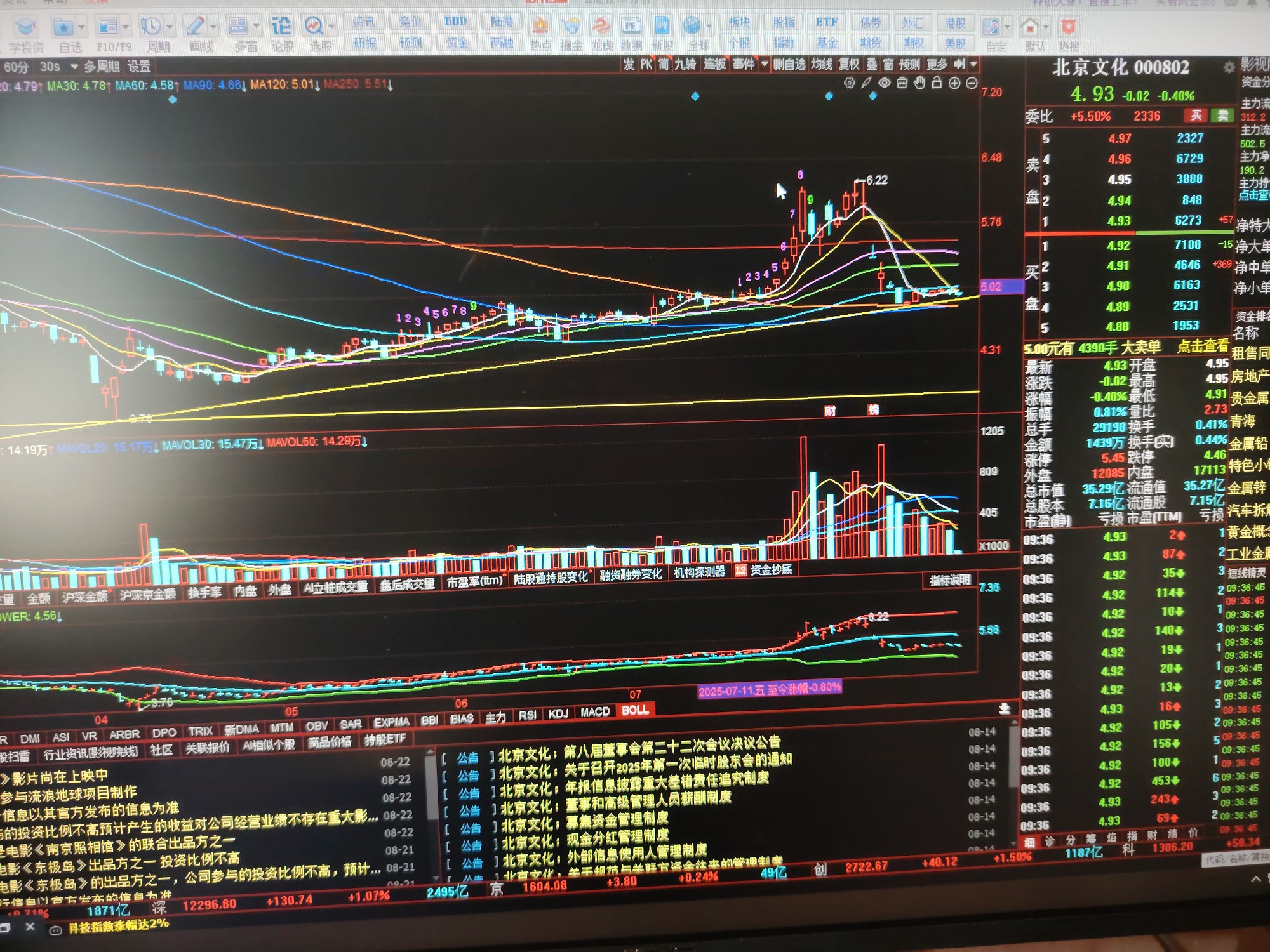This screenshot has height=952, width=1270.
Task: Select the BOLL indicator tab
Action: 635,710
